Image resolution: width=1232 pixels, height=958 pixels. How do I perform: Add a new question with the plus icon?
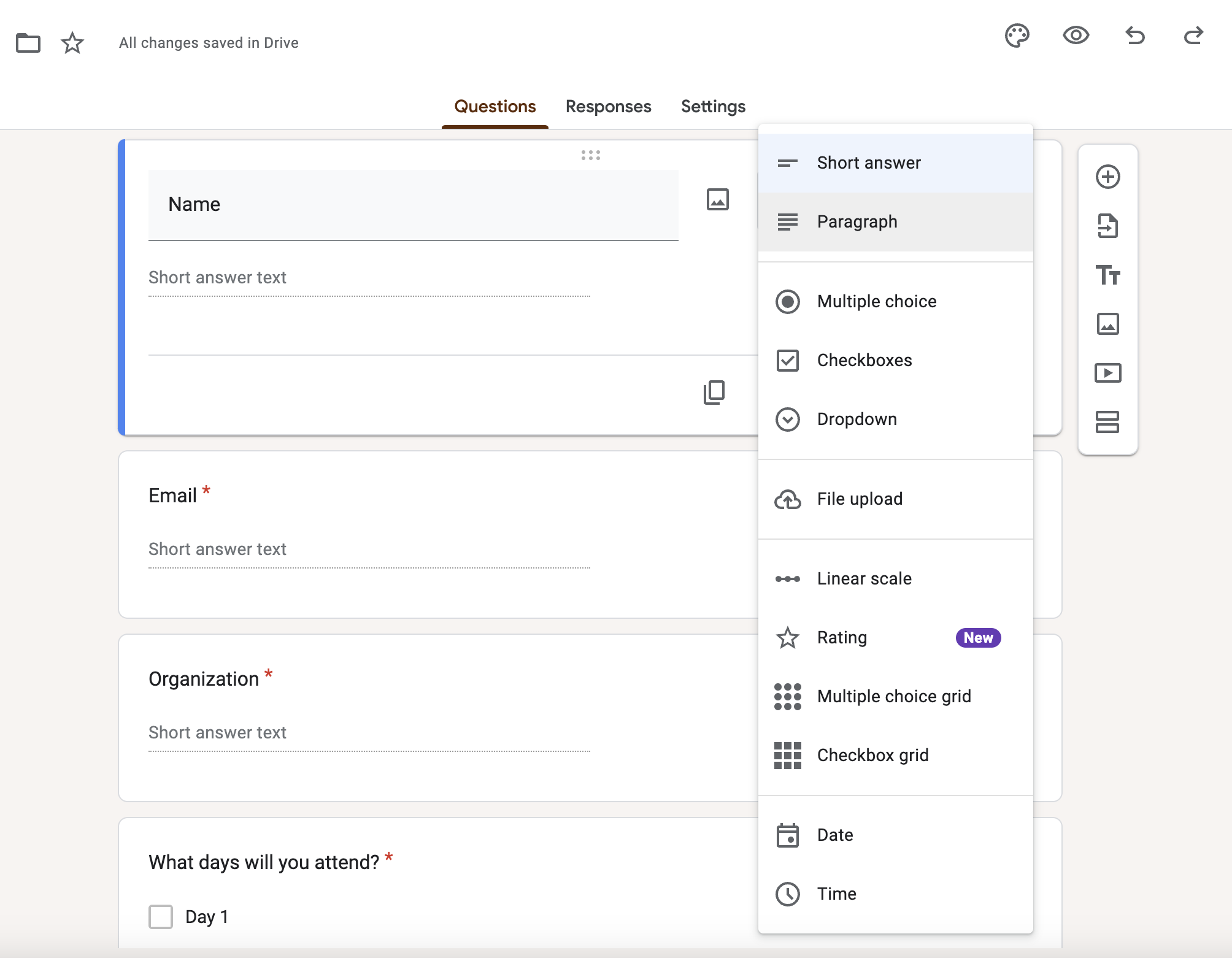1107,177
